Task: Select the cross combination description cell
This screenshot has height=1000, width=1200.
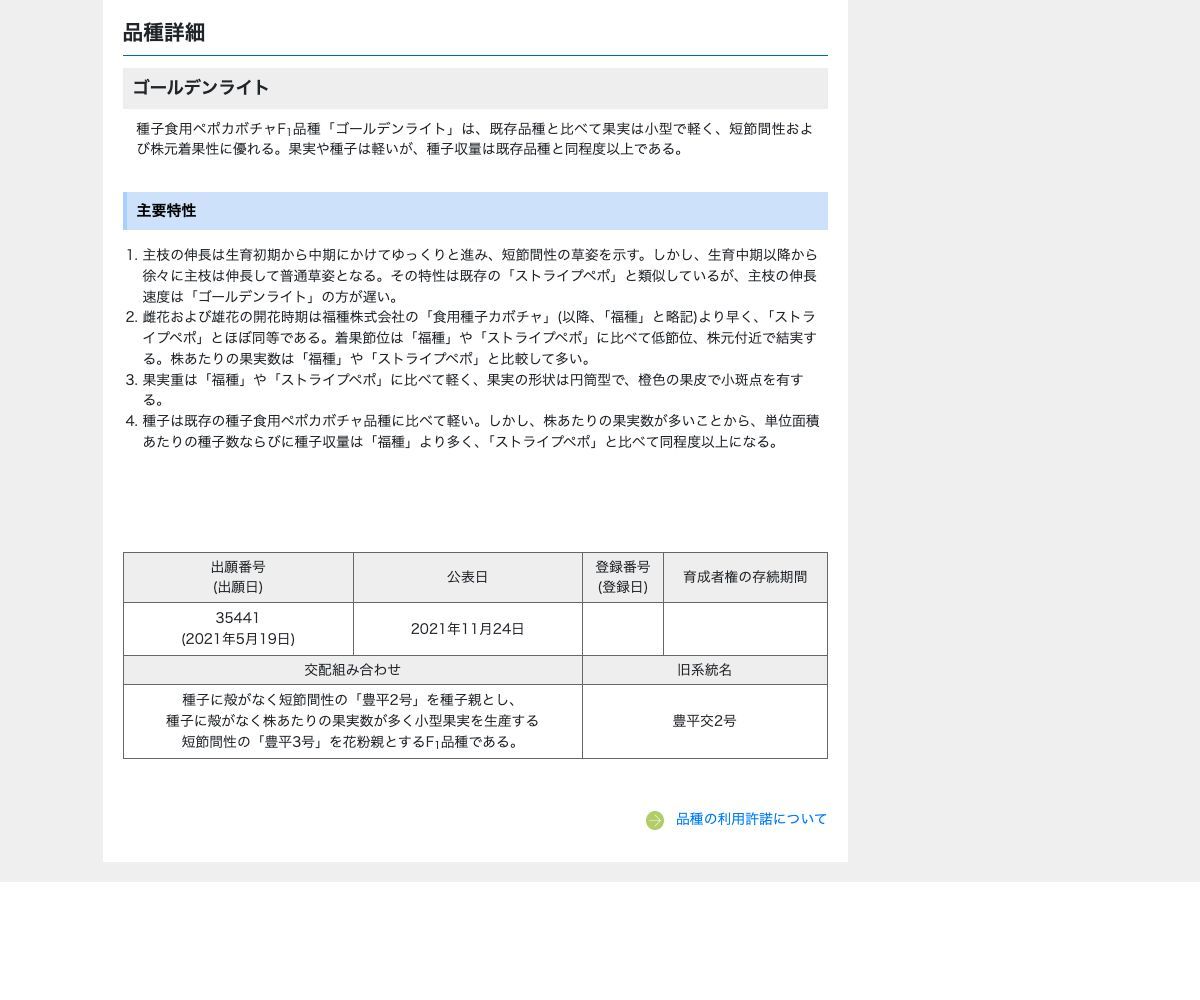Action: pyautogui.click(x=352, y=721)
